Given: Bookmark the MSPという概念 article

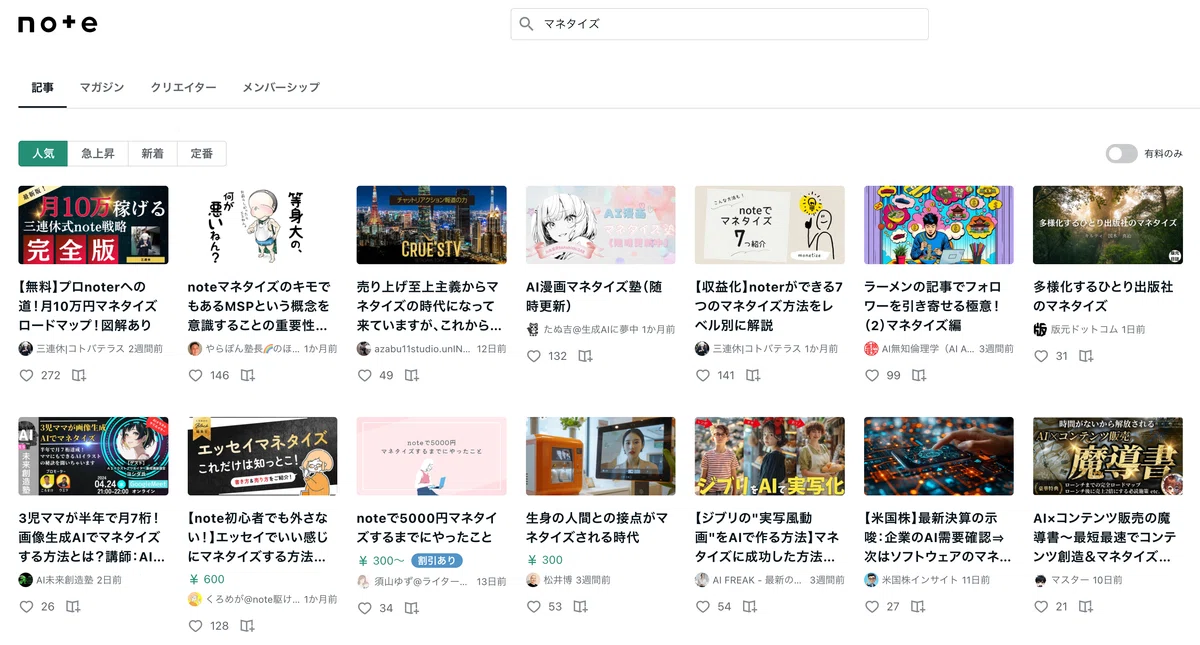Looking at the screenshot, I should (x=247, y=376).
